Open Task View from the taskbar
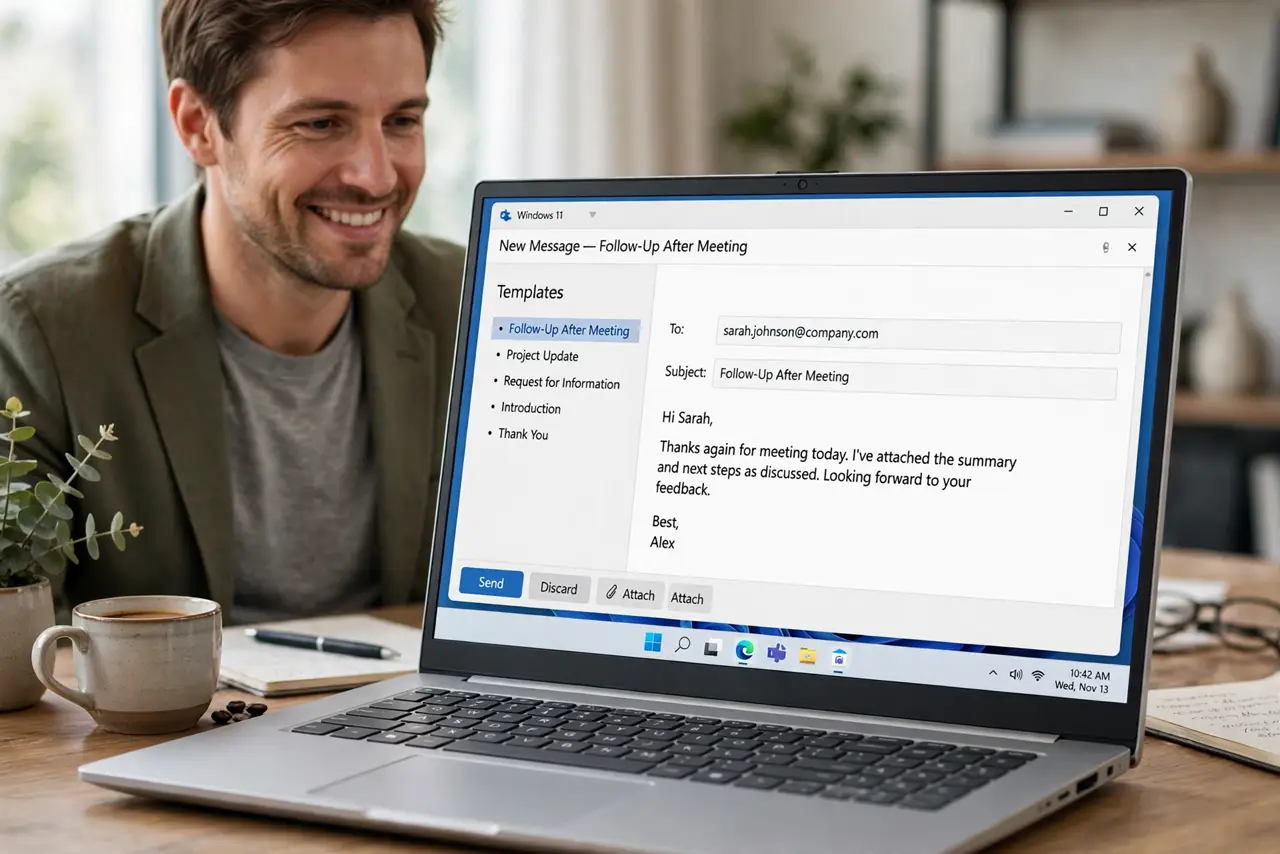 click(x=712, y=648)
